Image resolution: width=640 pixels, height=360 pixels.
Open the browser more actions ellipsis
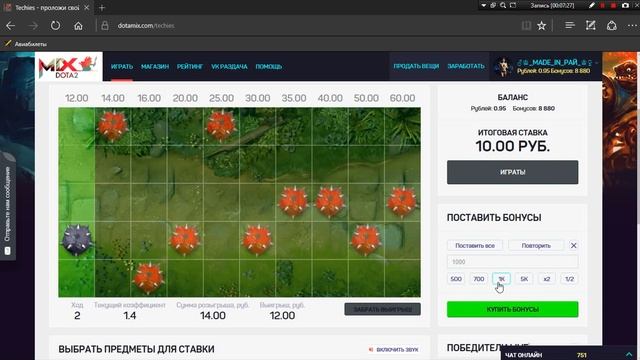(632, 26)
